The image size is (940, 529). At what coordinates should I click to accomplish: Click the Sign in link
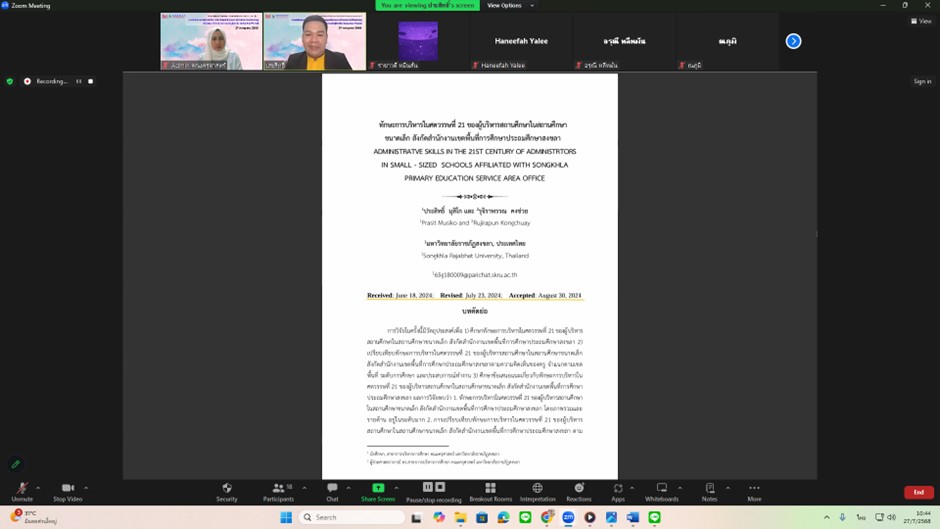coord(922,82)
